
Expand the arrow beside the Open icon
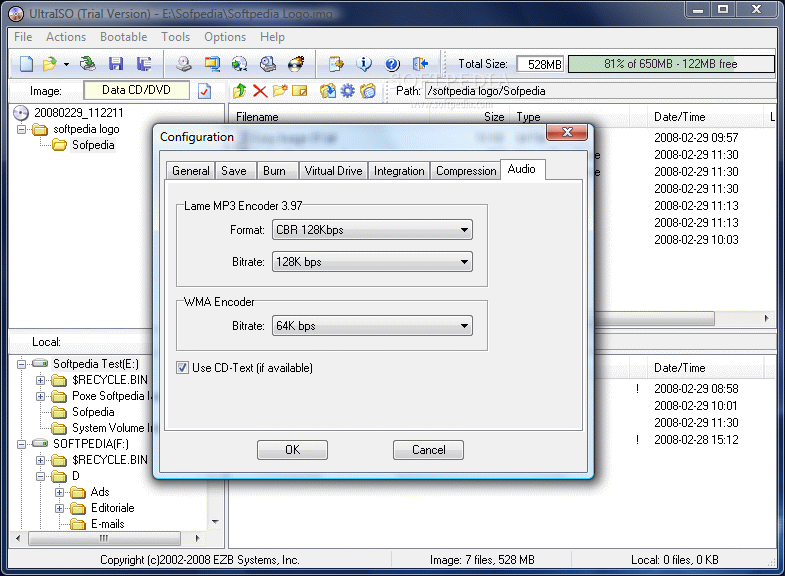tap(66, 64)
